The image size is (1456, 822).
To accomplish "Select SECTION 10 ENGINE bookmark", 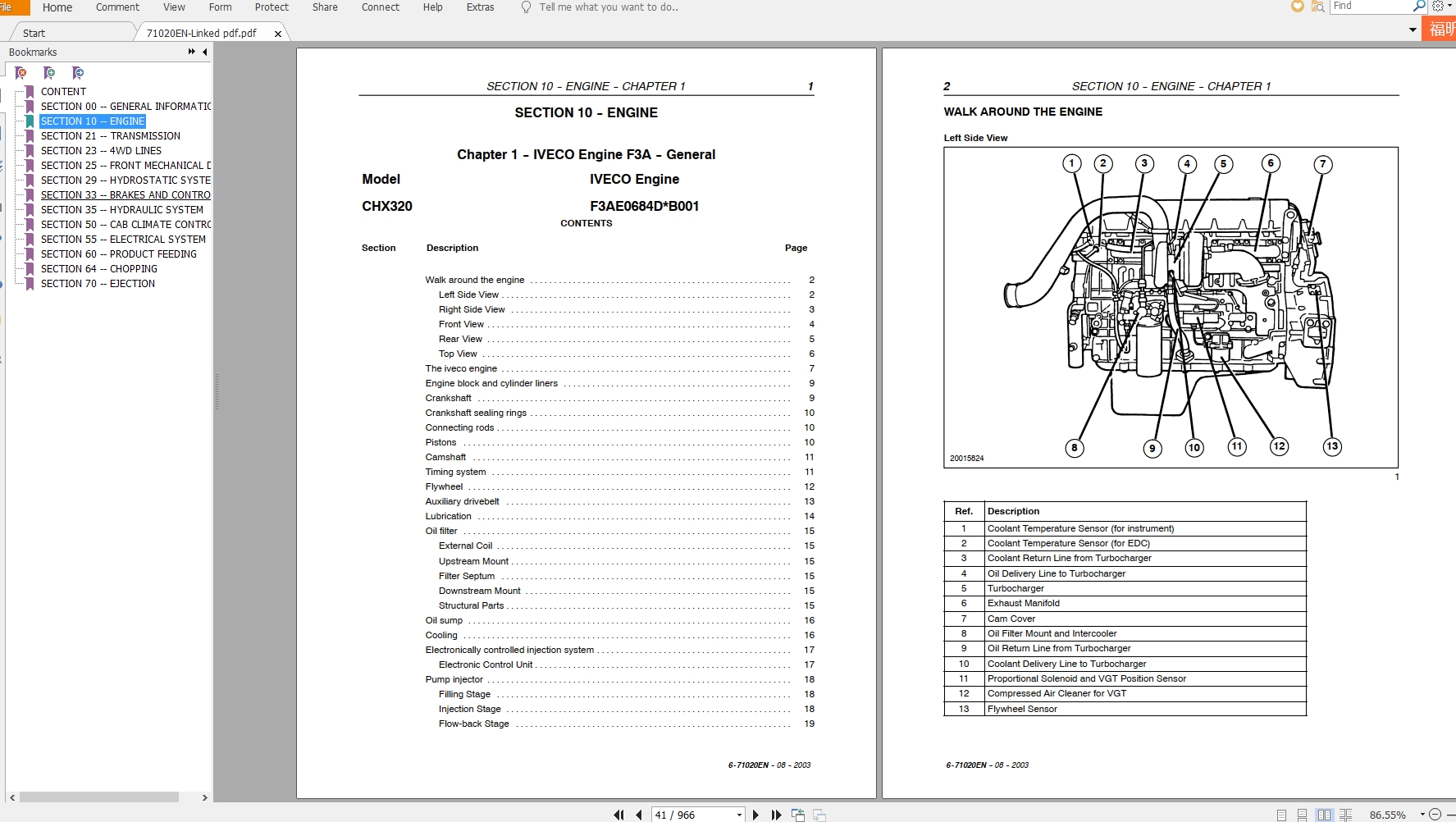I will pos(93,121).
